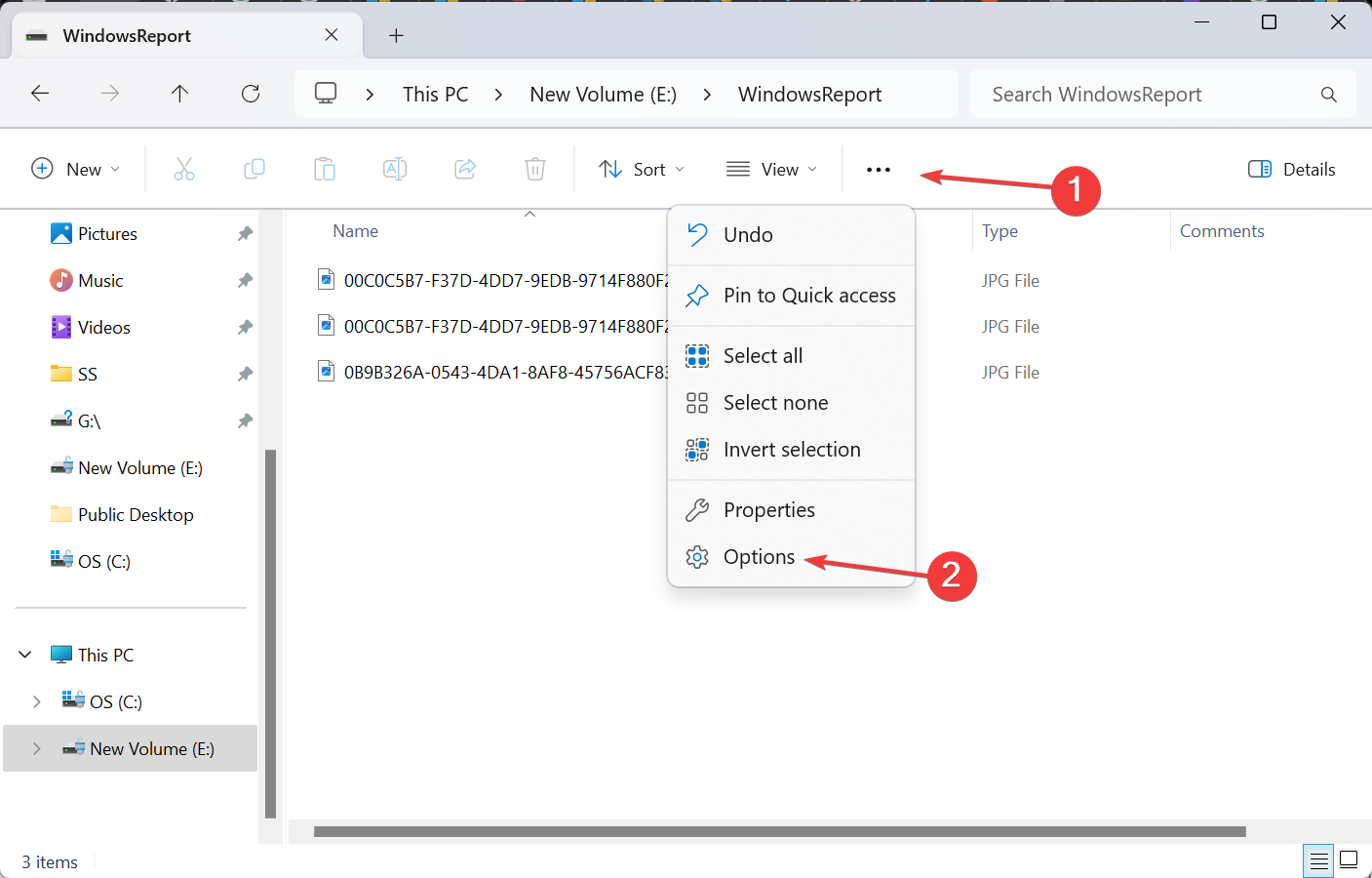Open the See more three-dot menu
The height and width of the screenshot is (878, 1372).
tap(879, 170)
